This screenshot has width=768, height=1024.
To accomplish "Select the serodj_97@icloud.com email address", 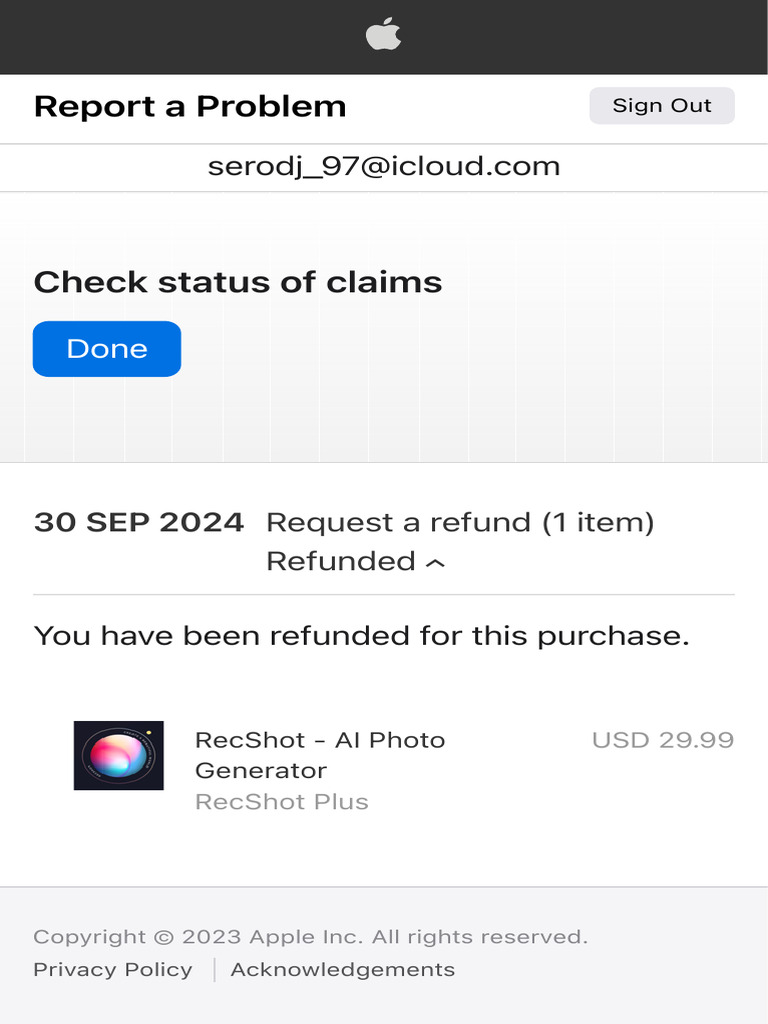I will point(384,166).
